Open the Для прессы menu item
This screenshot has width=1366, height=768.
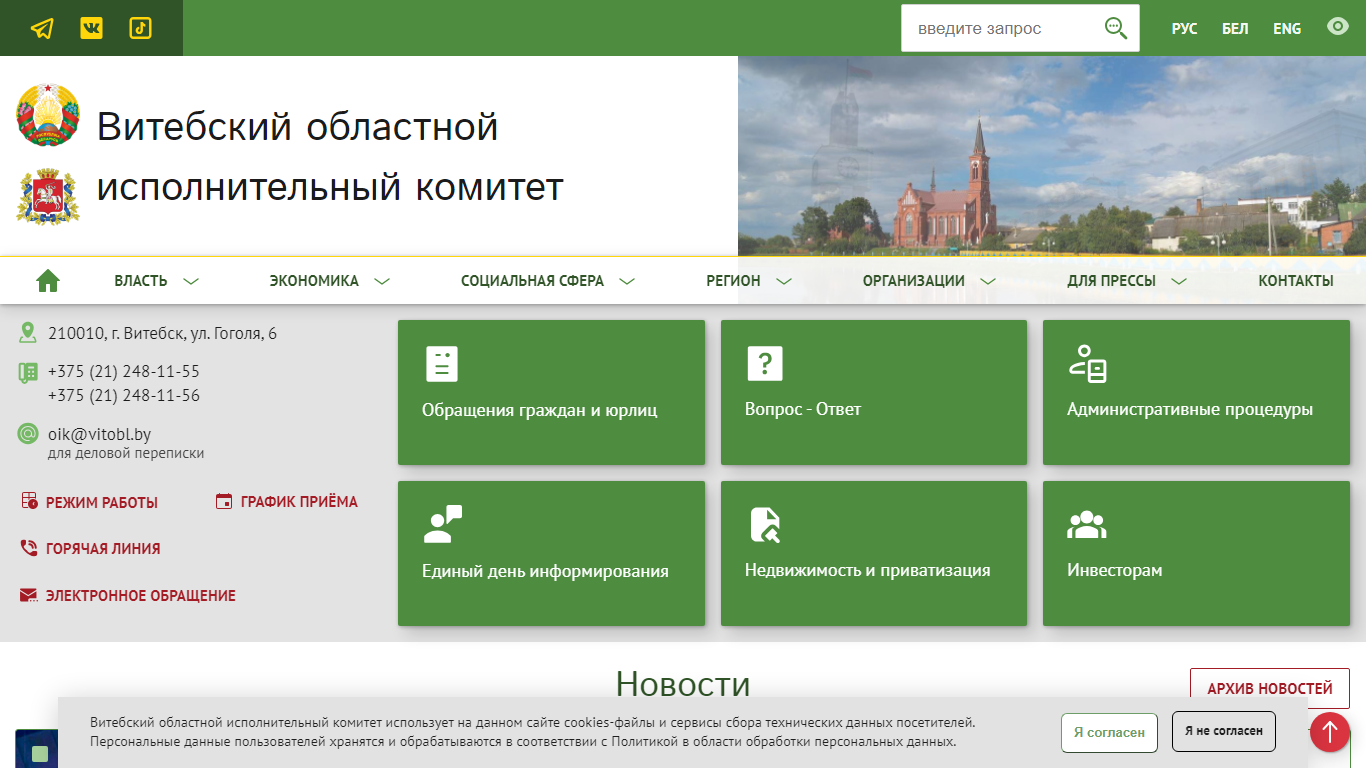coord(1111,281)
